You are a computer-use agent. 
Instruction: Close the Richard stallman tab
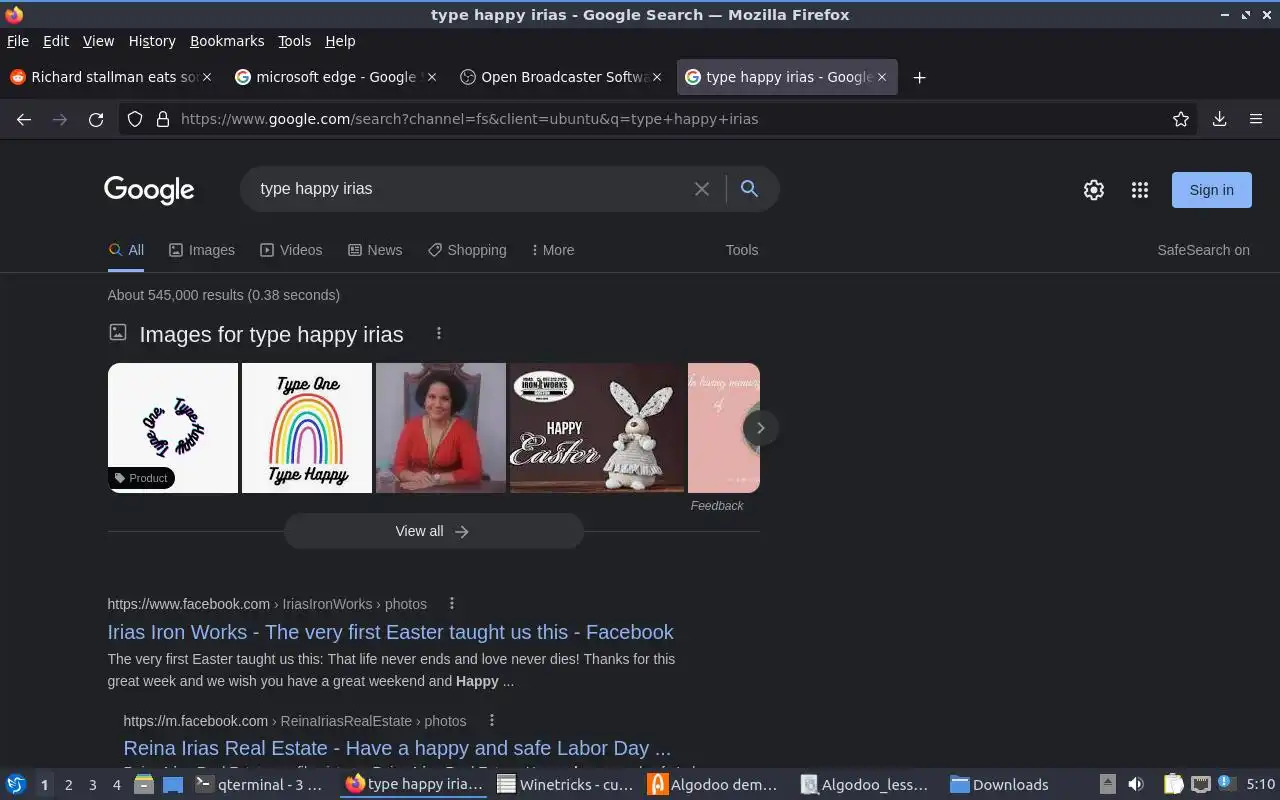click(206, 77)
